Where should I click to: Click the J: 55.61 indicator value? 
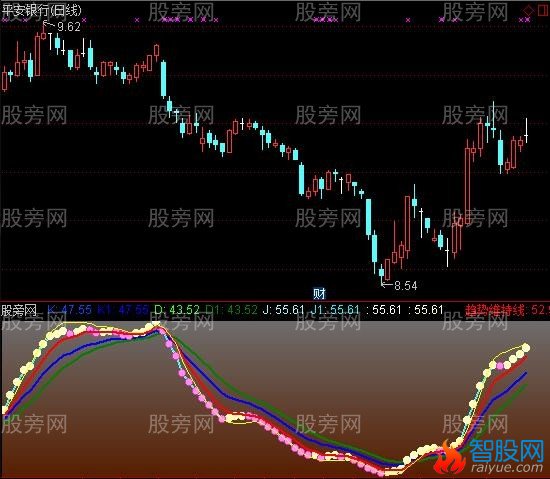point(283,310)
